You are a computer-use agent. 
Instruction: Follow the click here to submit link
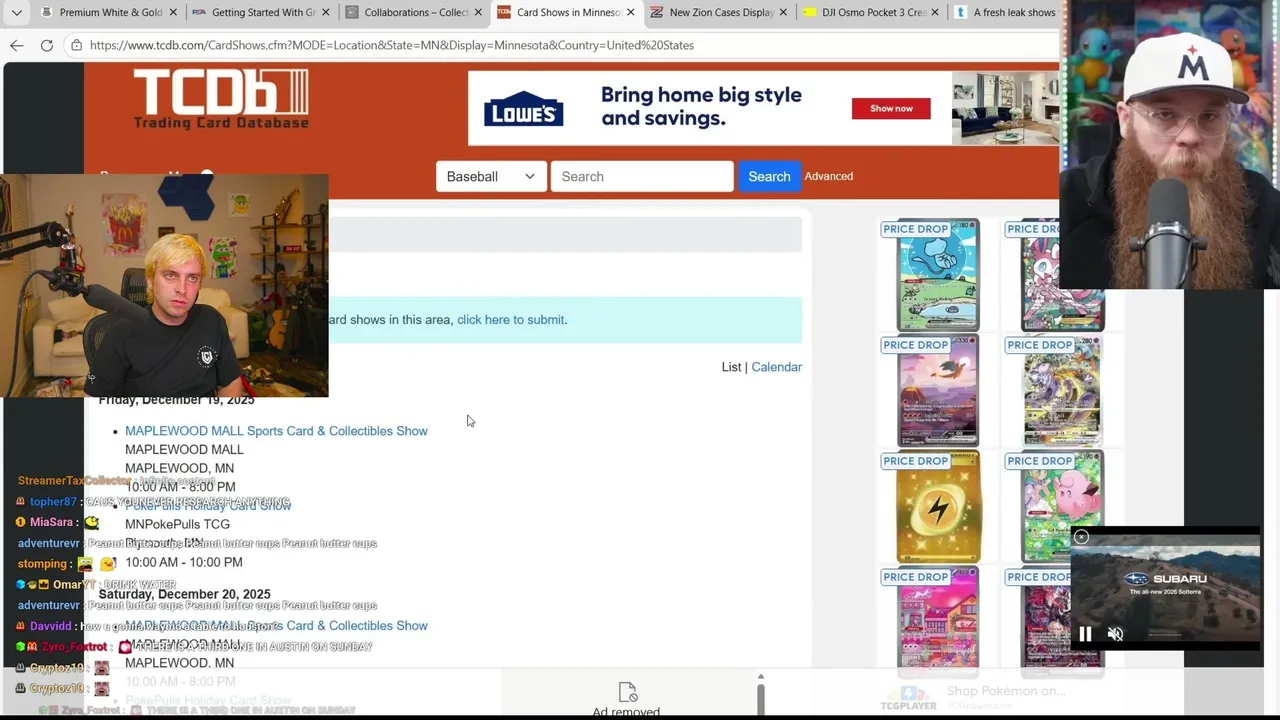(510, 320)
